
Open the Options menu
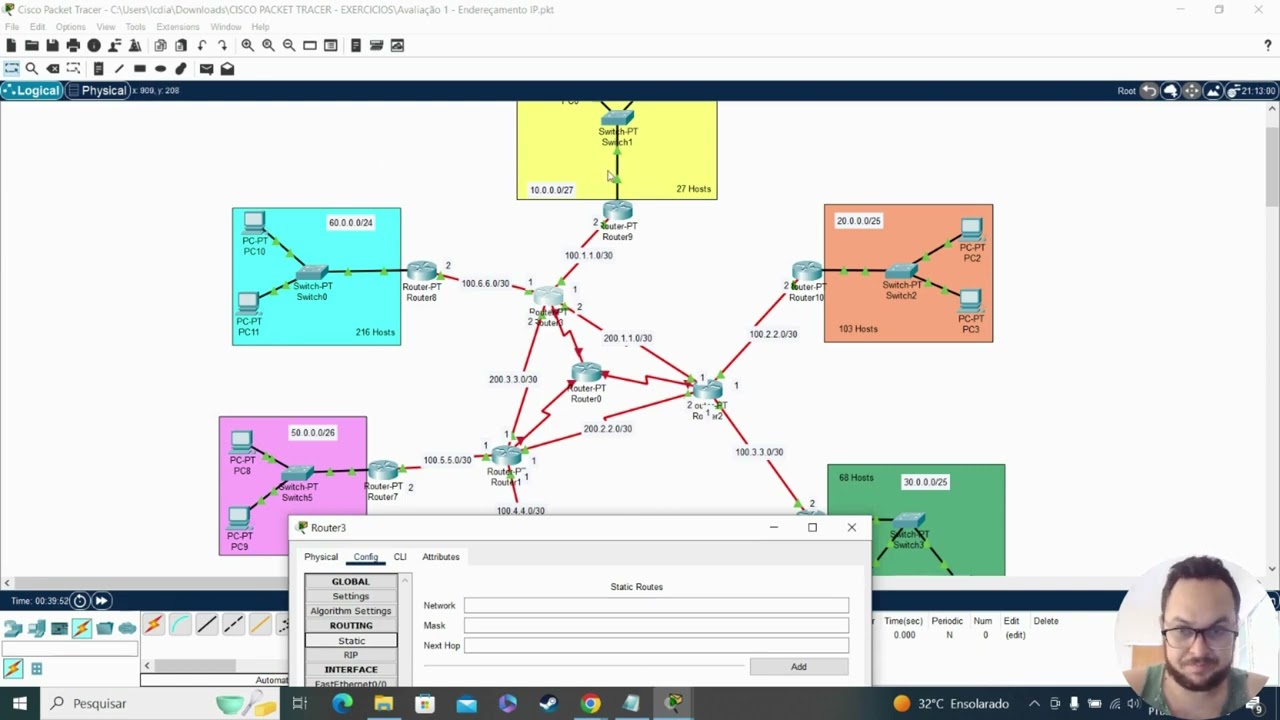point(70,27)
